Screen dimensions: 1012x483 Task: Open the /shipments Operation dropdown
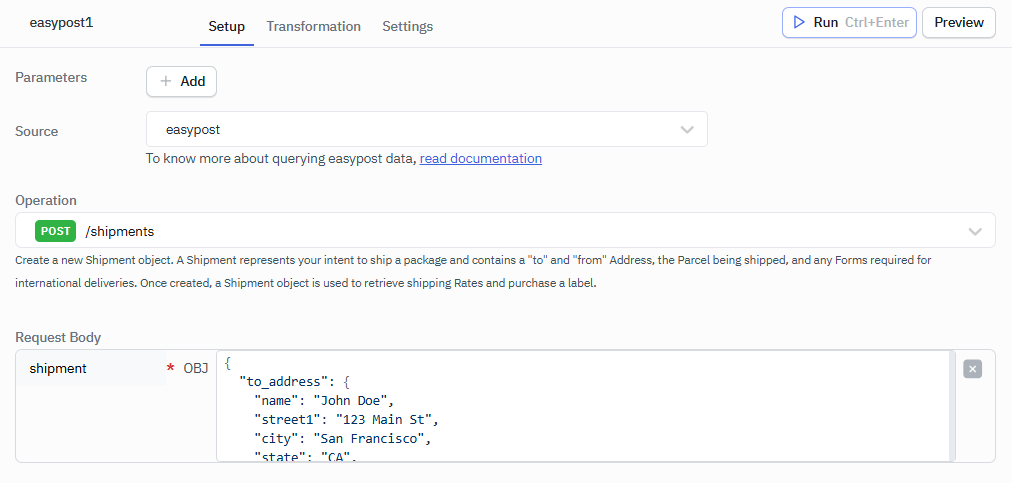click(x=505, y=231)
